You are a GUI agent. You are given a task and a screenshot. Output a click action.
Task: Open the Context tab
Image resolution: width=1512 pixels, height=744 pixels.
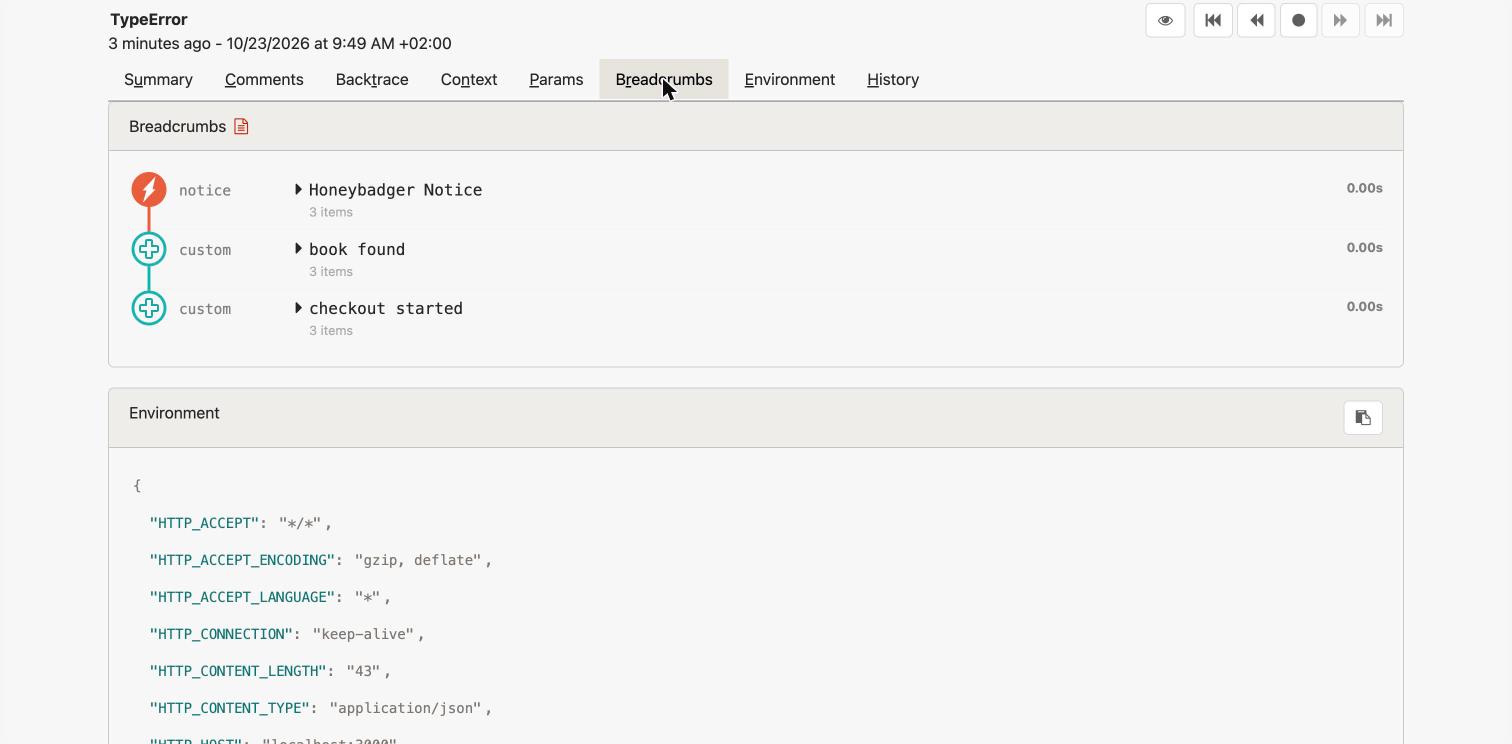(469, 80)
